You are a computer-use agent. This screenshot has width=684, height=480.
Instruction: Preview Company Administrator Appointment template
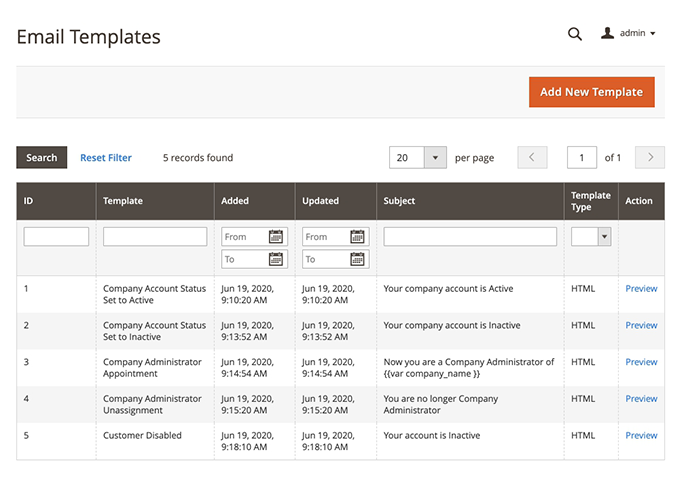pos(641,362)
